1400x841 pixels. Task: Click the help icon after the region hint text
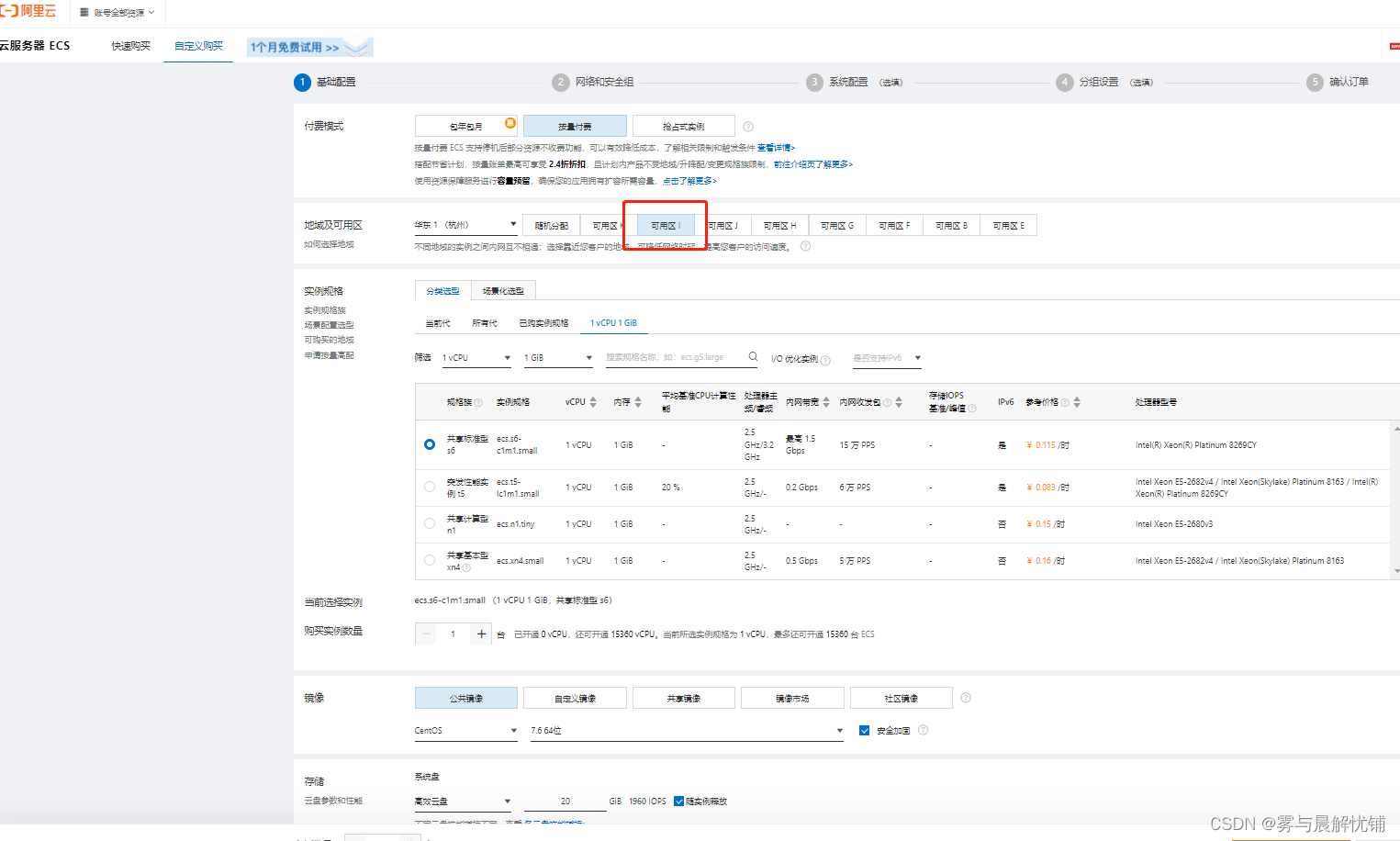tap(805, 246)
